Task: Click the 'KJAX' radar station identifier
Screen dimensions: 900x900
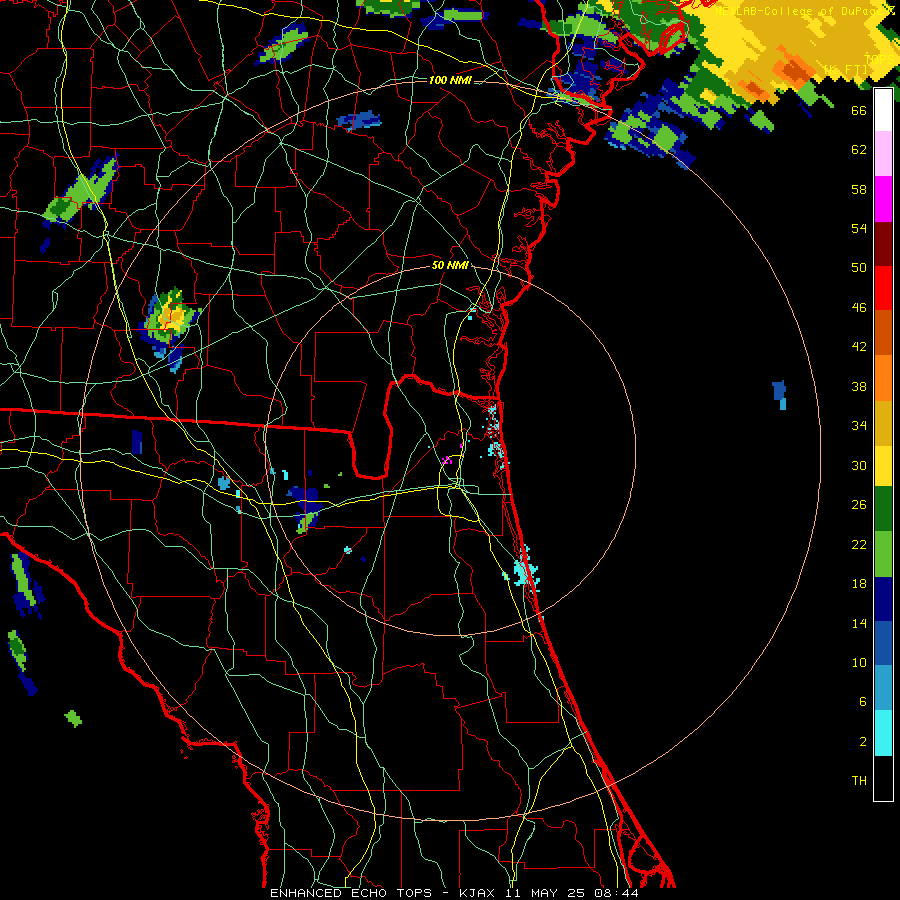Action: click(x=479, y=893)
